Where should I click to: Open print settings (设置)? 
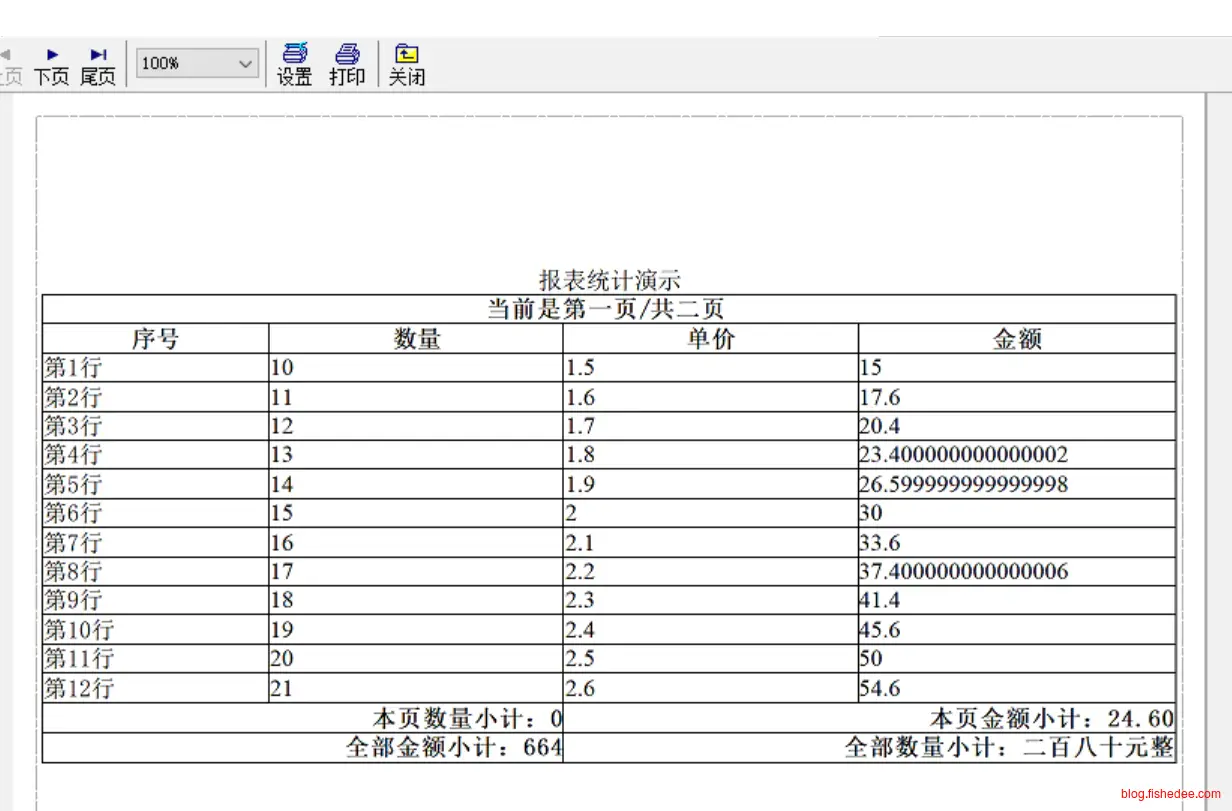tap(295, 65)
